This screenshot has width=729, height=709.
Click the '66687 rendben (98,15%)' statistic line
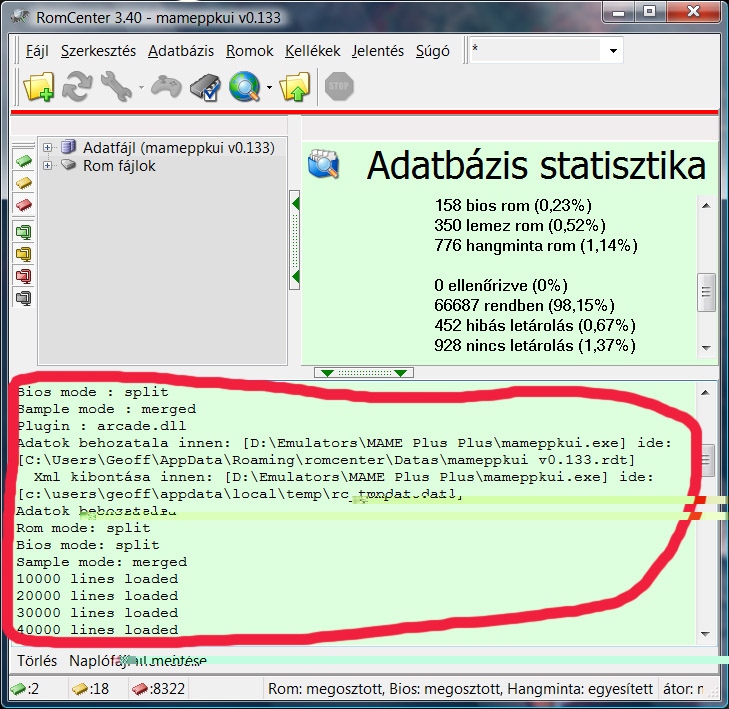(x=524, y=305)
